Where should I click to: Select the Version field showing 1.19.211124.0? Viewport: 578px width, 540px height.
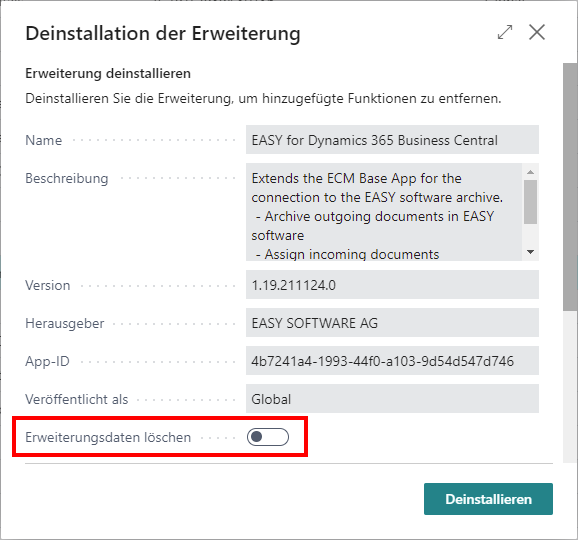pyautogui.click(x=392, y=285)
